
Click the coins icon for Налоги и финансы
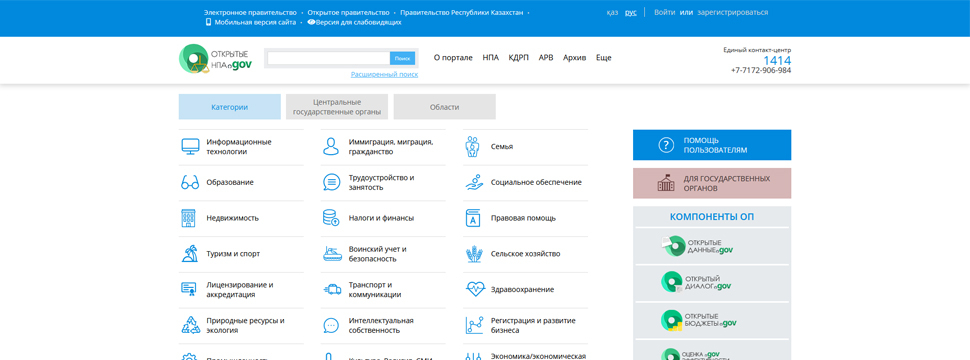pyautogui.click(x=331, y=218)
